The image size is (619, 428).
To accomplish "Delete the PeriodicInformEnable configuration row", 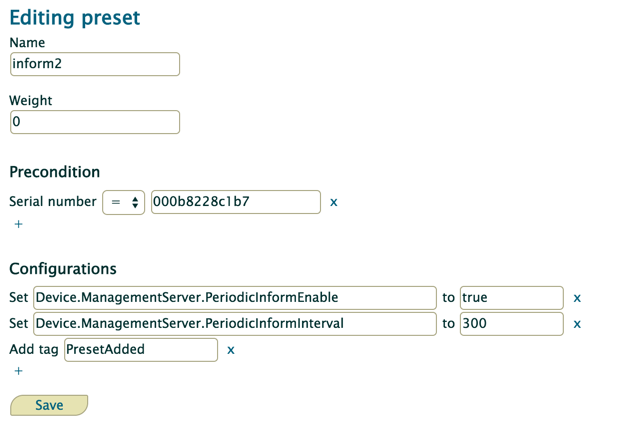I will coord(577,298).
